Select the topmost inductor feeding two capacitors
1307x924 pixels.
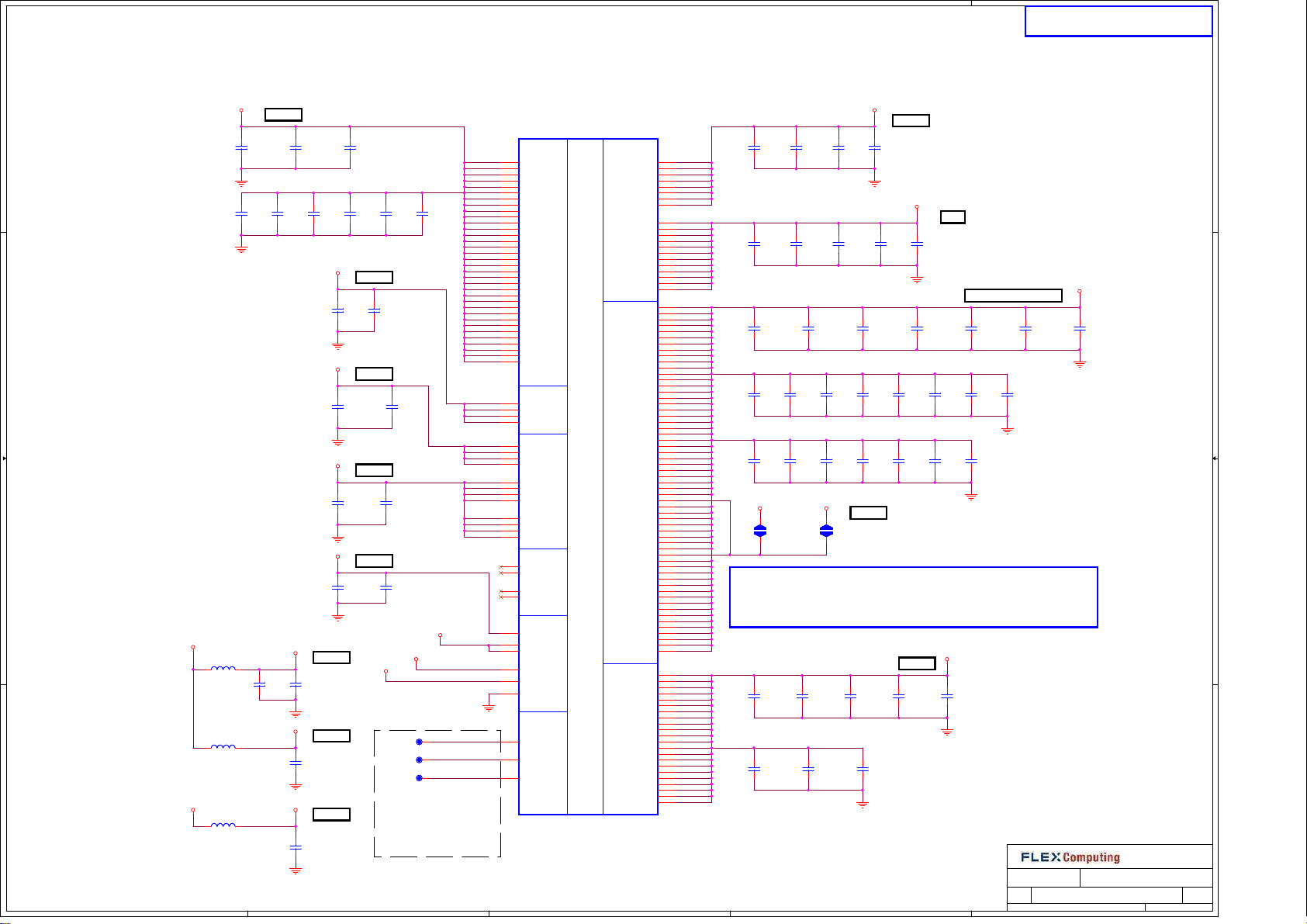(223, 667)
